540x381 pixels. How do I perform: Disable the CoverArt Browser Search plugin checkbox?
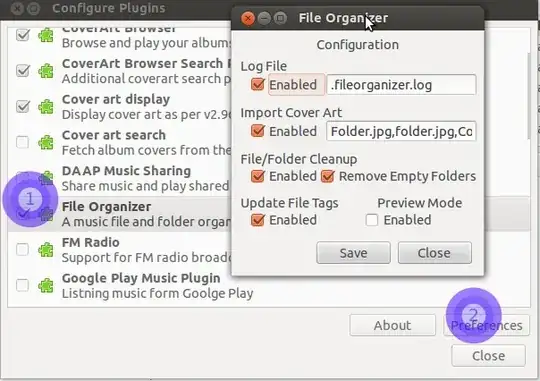(23, 71)
